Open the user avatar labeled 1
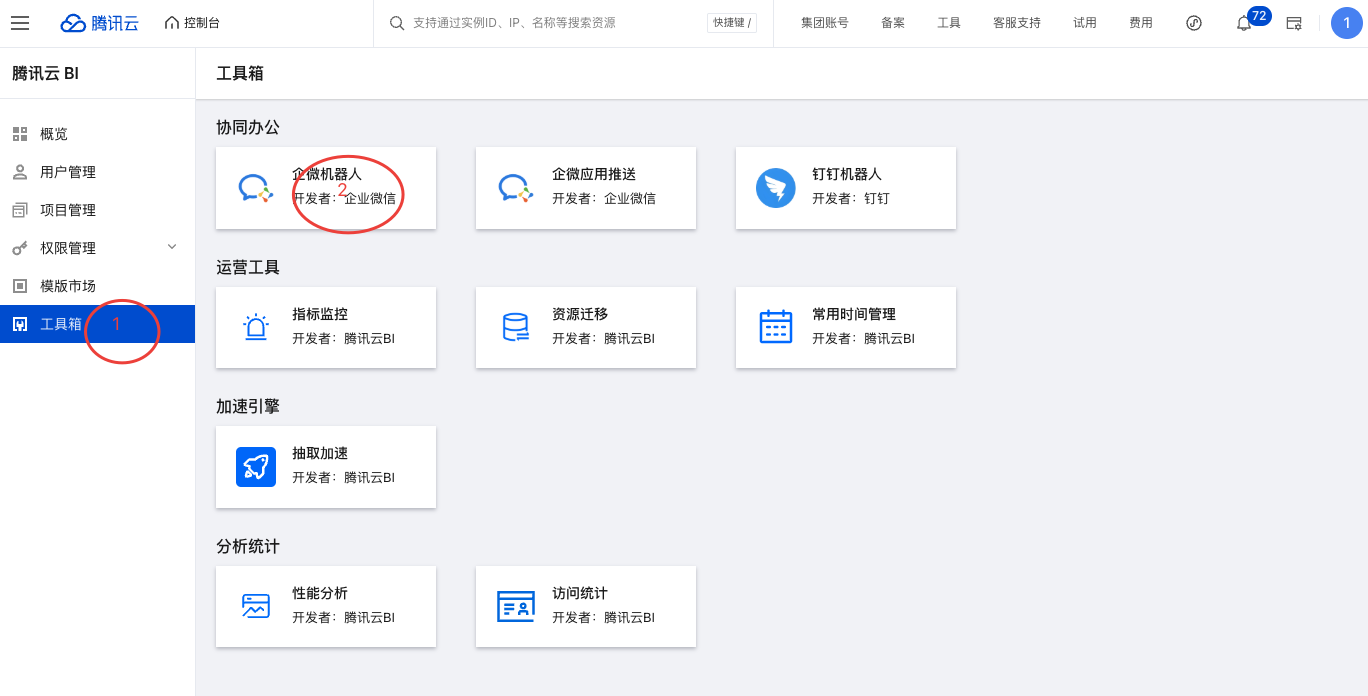This screenshot has height=696, width=1368. 1347,23
